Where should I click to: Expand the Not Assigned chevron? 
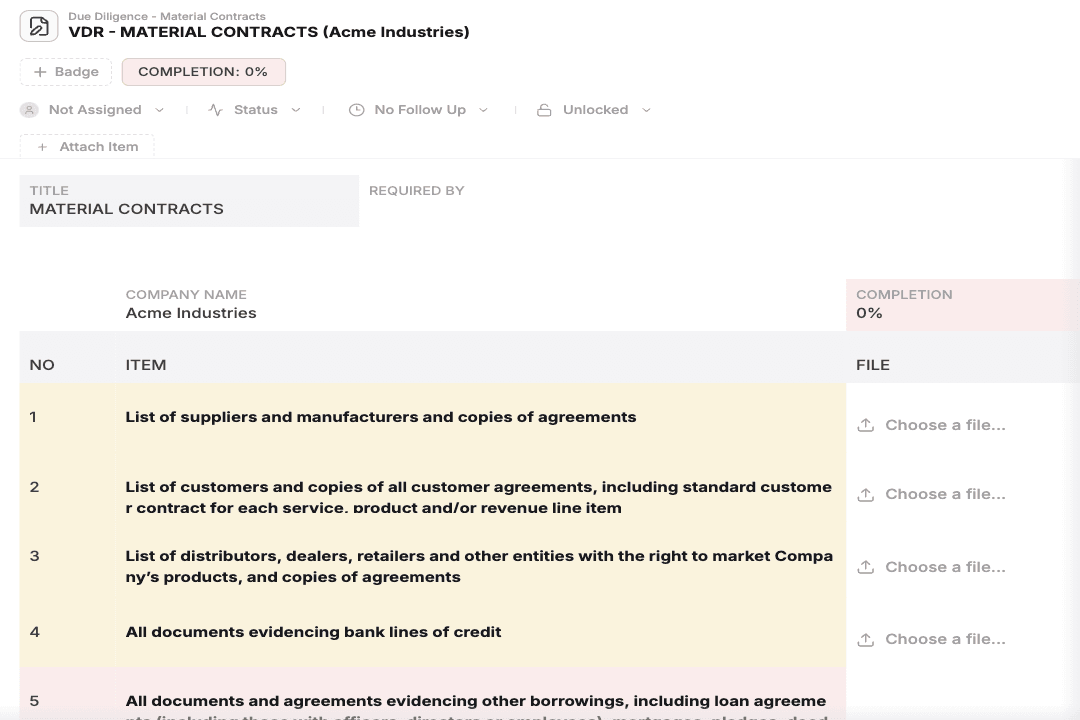click(160, 110)
